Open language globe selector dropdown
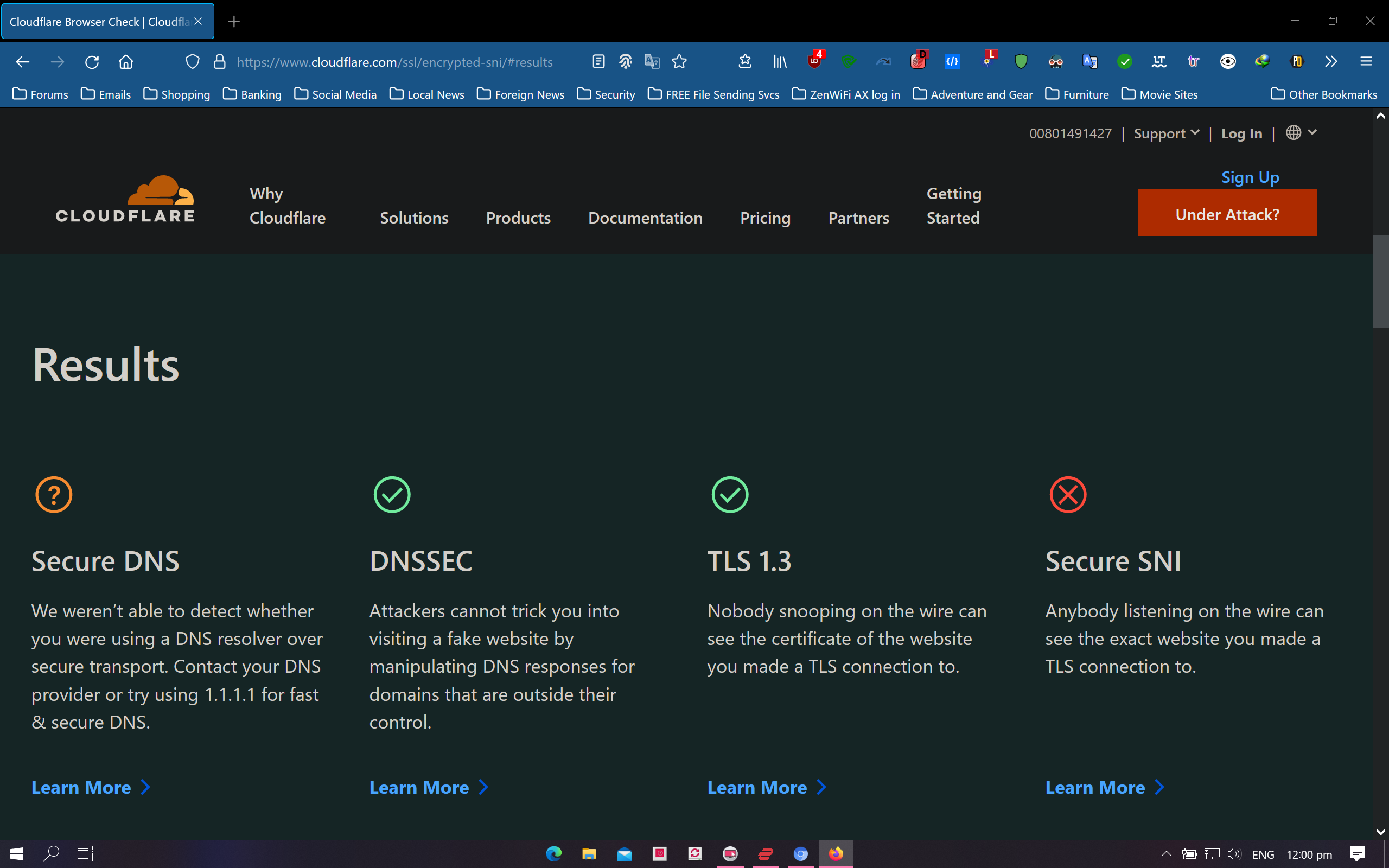1389x868 pixels. click(1300, 132)
